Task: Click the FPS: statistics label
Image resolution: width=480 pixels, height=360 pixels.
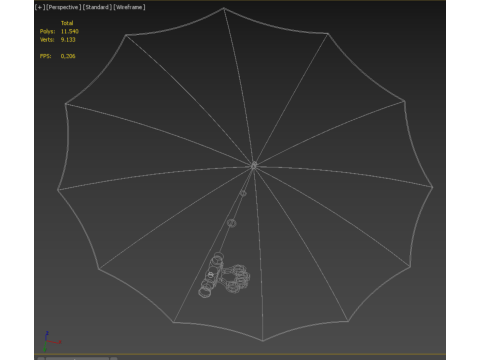Action: 46,56
